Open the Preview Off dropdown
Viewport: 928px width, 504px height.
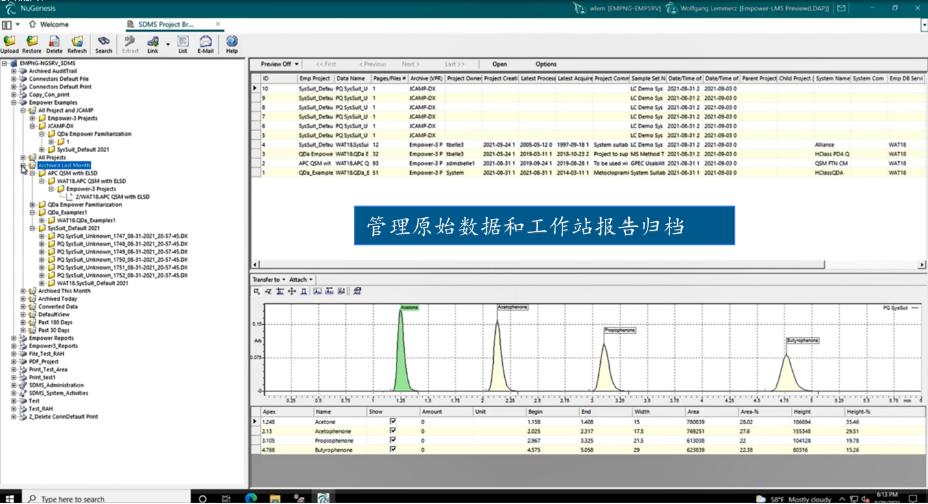(x=279, y=64)
